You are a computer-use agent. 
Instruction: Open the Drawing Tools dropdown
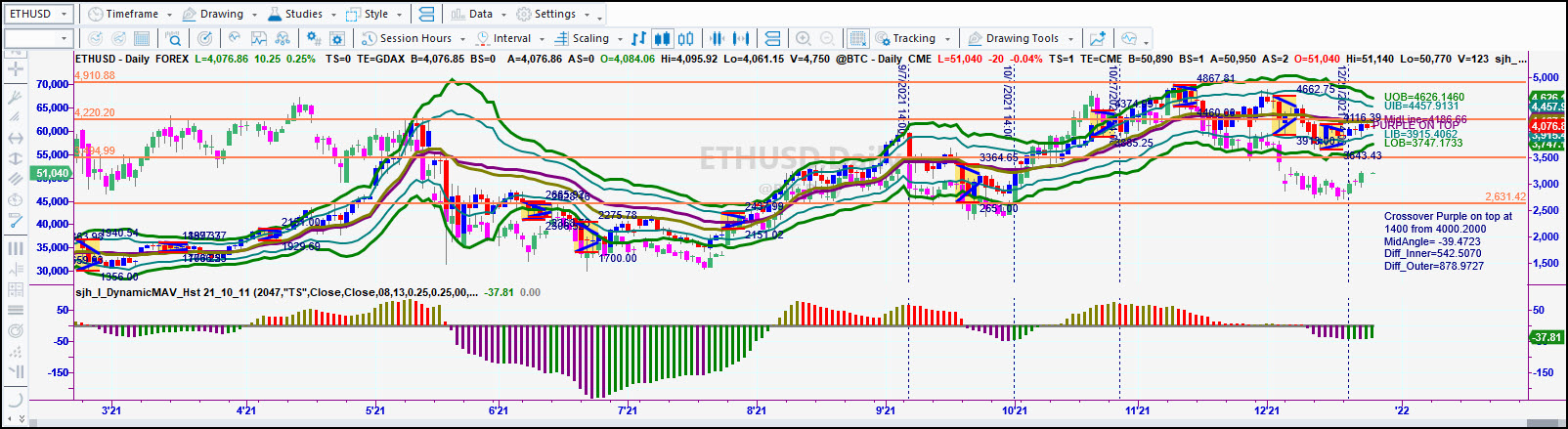coord(1022,38)
